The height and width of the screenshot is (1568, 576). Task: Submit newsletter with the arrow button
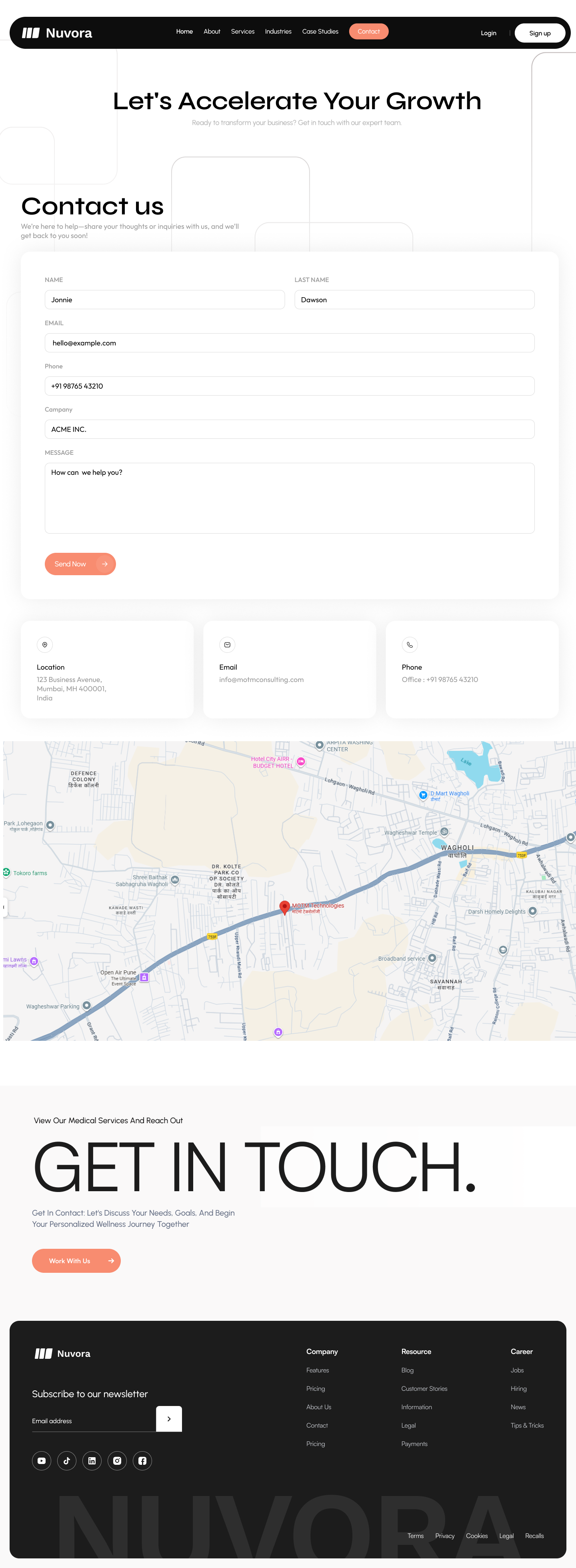point(169,1419)
